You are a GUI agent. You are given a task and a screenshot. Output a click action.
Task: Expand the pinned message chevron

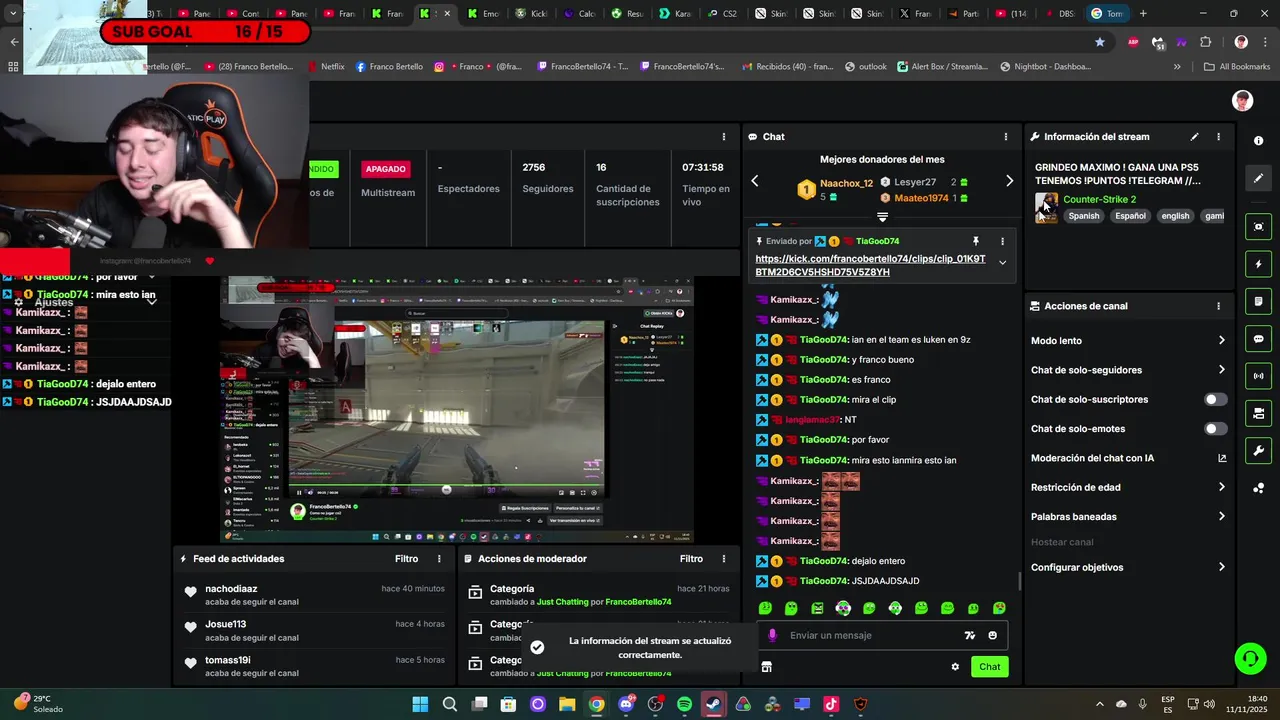[x=1002, y=263]
